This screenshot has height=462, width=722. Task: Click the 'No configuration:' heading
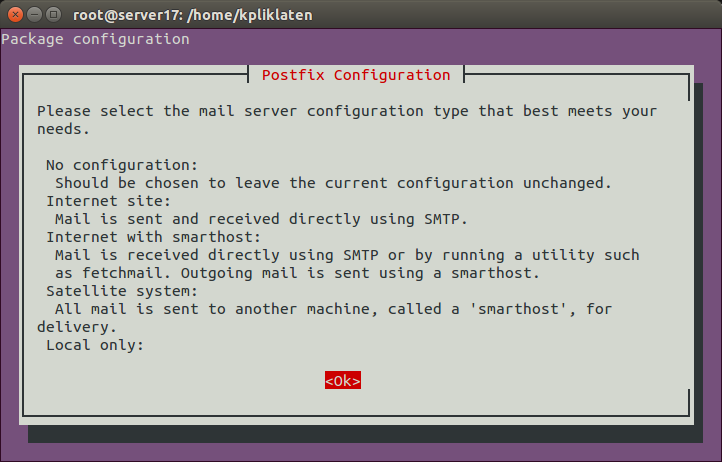coord(122,165)
